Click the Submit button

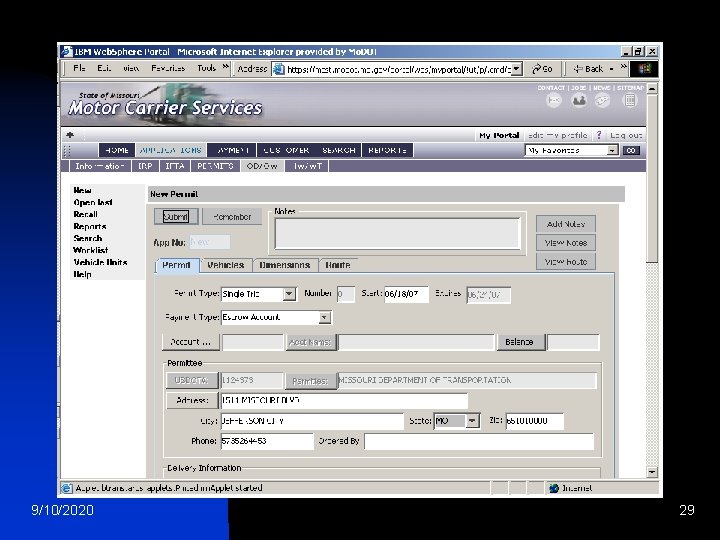coord(176,217)
